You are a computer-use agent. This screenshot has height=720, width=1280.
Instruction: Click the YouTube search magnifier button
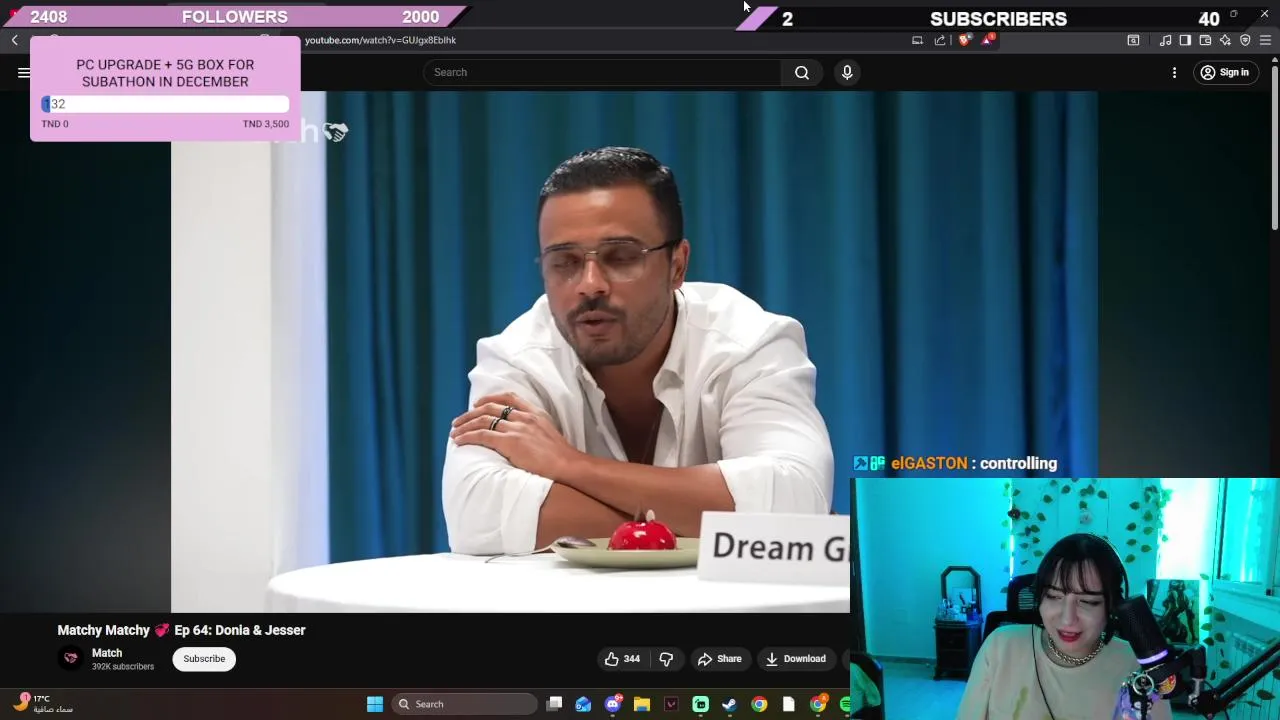802,72
